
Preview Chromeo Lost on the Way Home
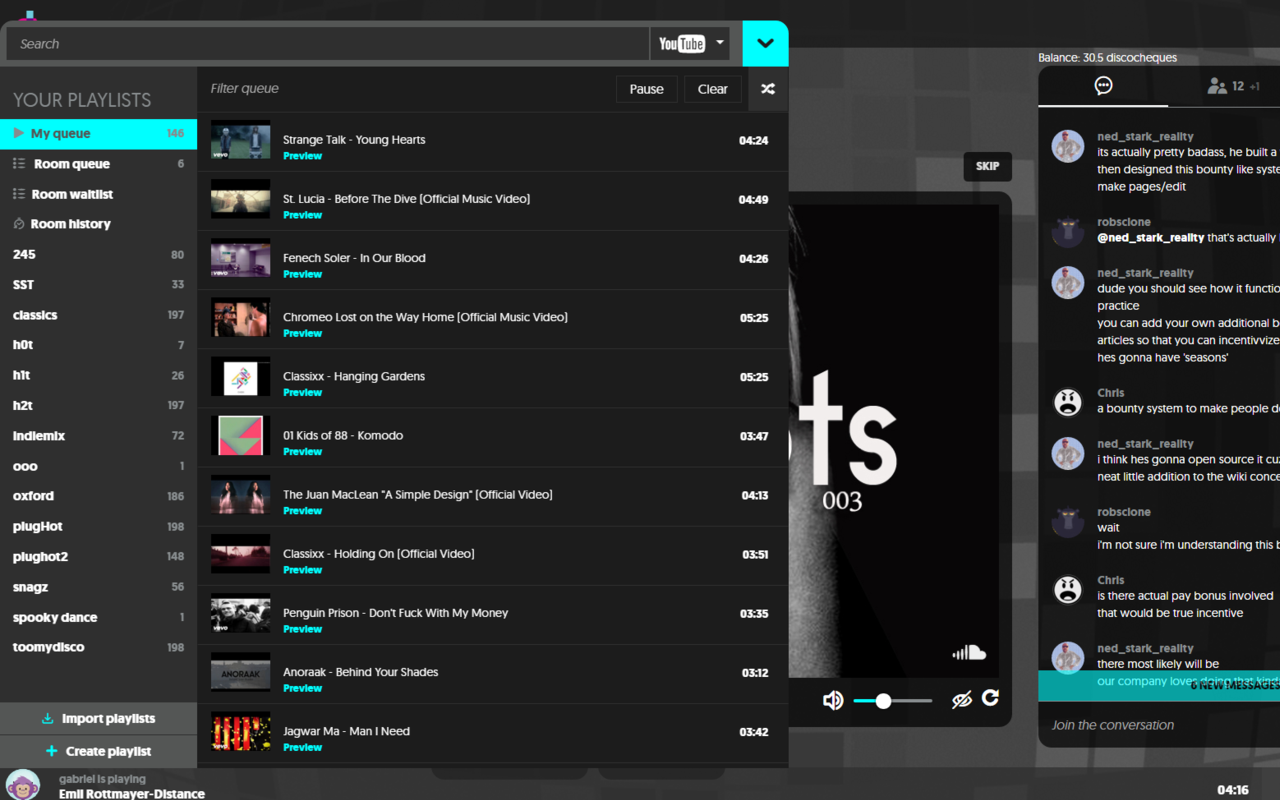point(302,333)
